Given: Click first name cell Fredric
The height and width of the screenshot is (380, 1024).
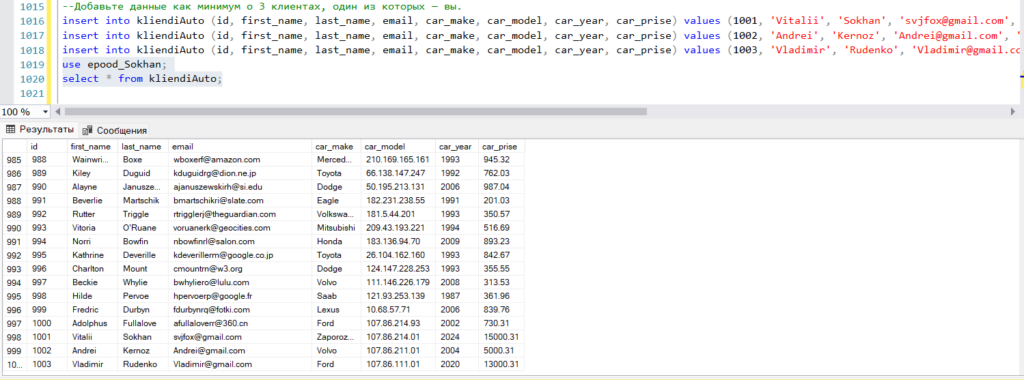Looking at the screenshot, I should [x=92, y=309].
